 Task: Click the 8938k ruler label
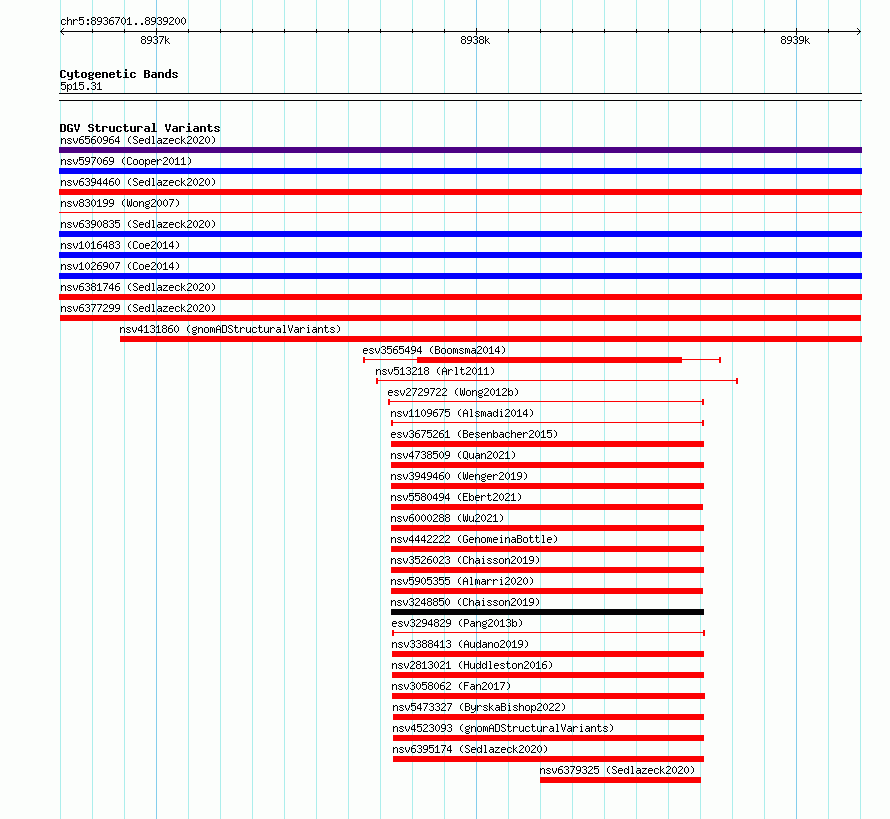click(475, 40)
